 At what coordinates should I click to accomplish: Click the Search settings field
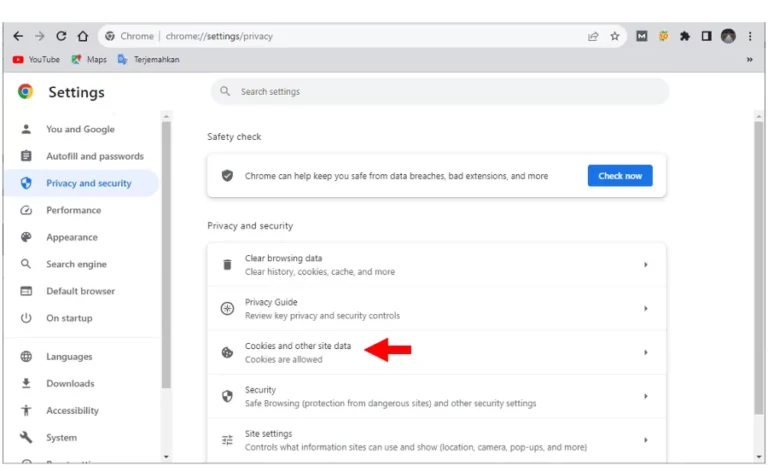tap(439, 92)
